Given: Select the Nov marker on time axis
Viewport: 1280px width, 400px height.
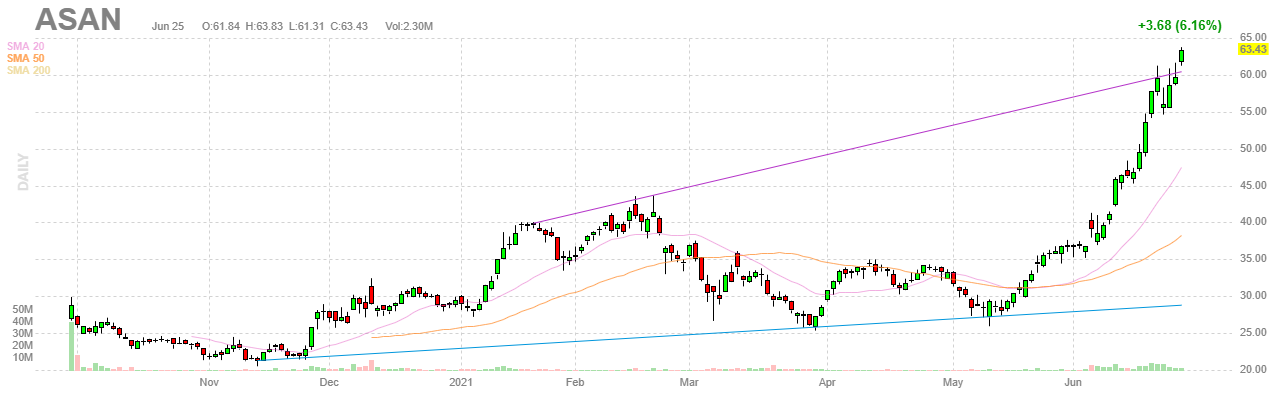Looking at the screenshot, I should pos(209,382).
